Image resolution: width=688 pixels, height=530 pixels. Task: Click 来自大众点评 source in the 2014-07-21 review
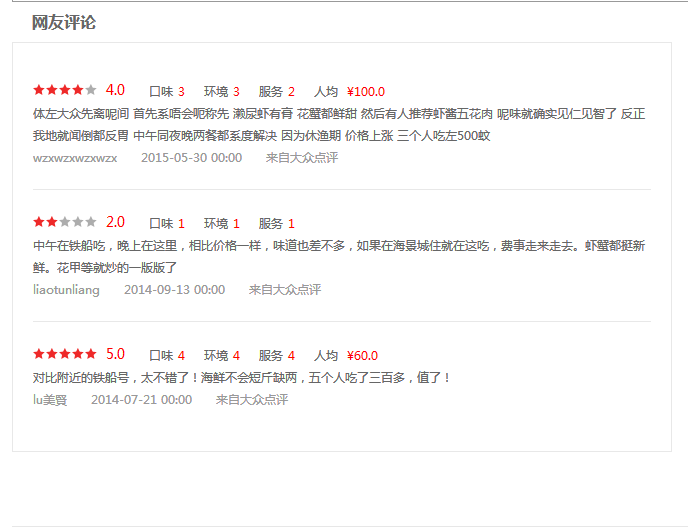pyautogui.click(x=251, y=400)
